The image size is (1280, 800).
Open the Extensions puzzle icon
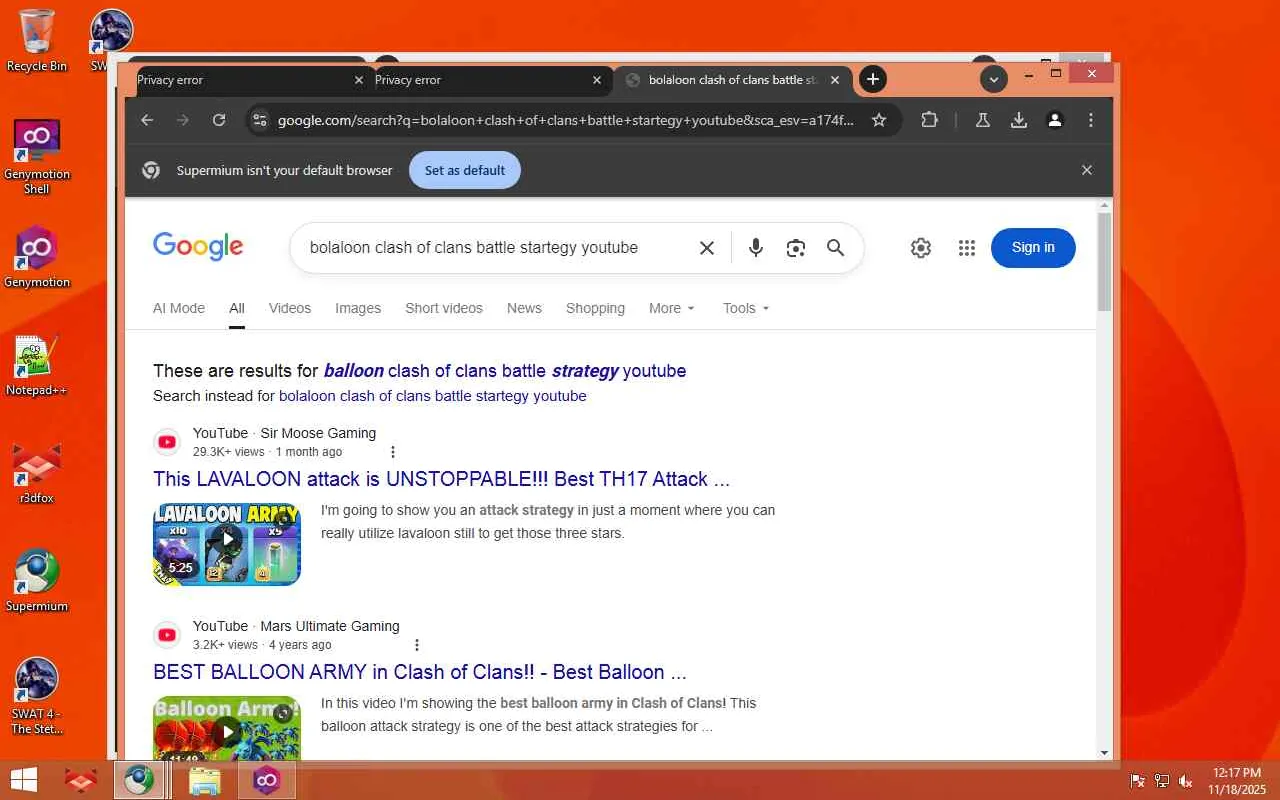pos(930,120)
